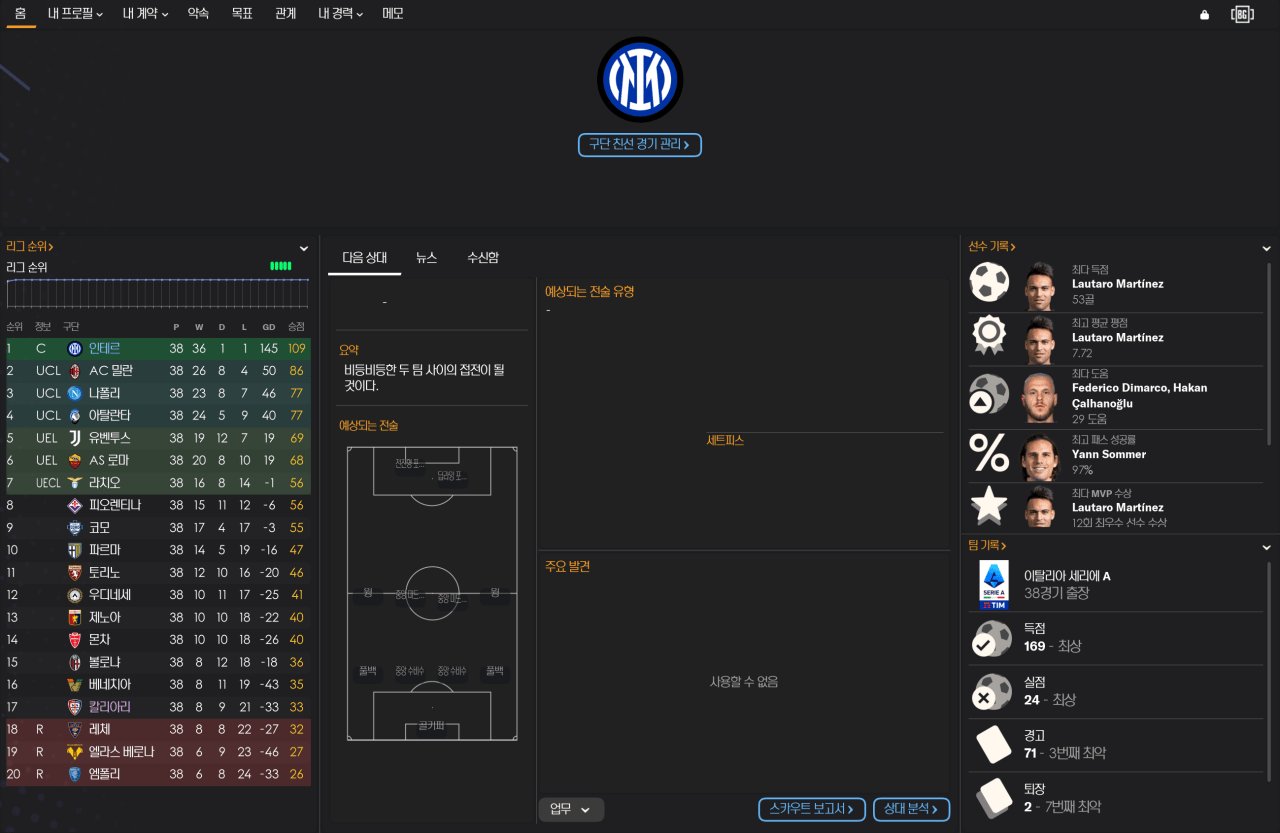The width and height of the screenshot is (1280, 833).
Task: Click the Serie A TIM league logo
Action: pyautogui.click(x=994, y=585)
